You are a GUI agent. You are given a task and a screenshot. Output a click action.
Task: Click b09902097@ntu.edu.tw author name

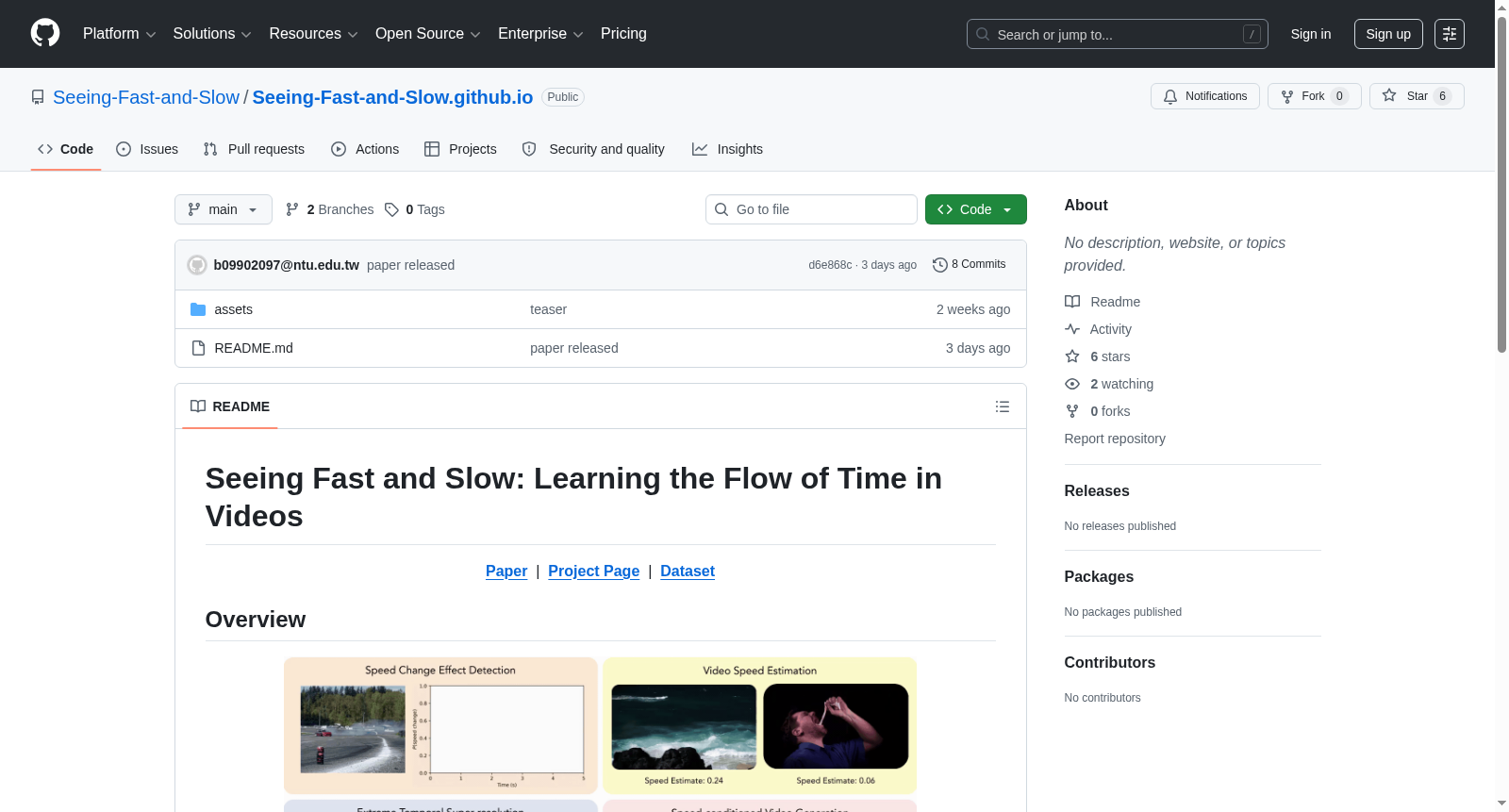pyautogui.click(x=287, y=265)
